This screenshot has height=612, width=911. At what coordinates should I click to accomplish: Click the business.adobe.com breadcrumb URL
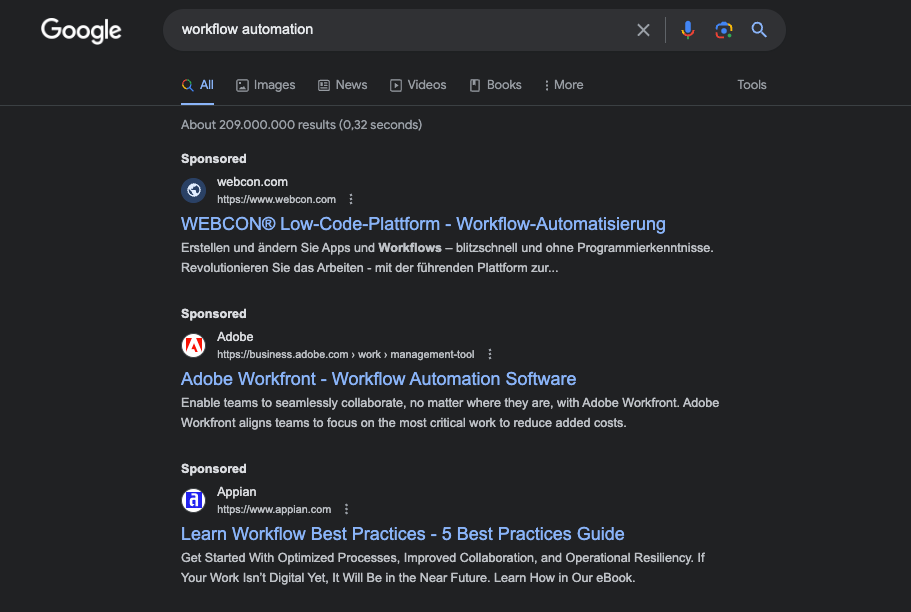tap(346, 355)
